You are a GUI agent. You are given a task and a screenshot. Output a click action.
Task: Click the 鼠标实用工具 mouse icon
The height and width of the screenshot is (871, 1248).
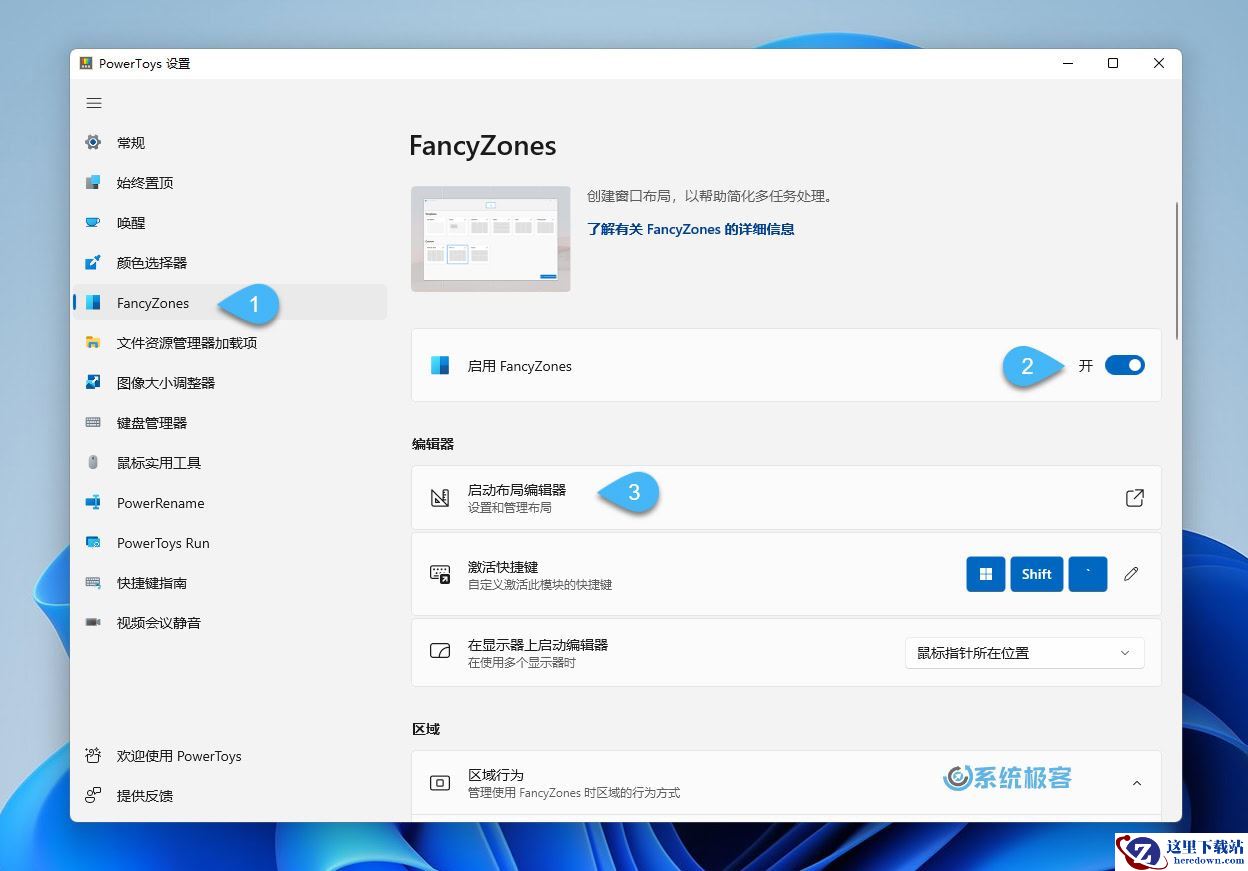(x=93, y=462)
